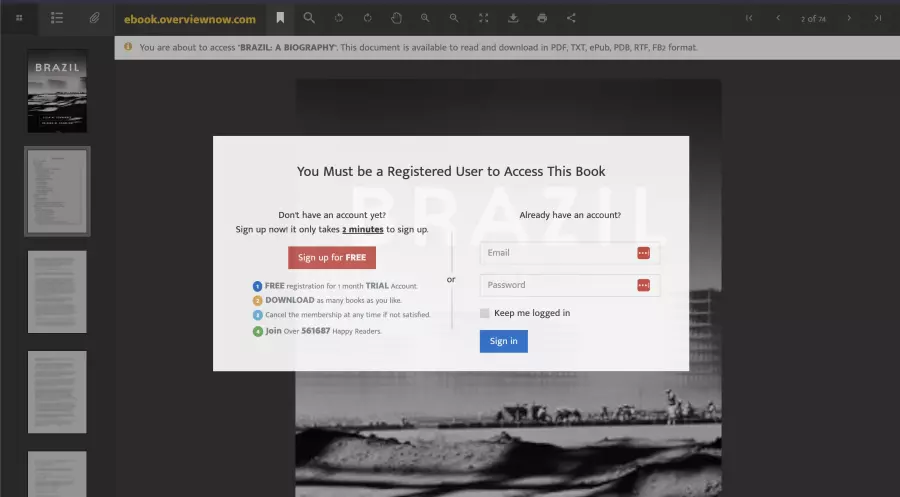The width and height of the screenshot is (900, 497).
Task: Click the blue Sign in button
Action: click(x=503, y=341)
